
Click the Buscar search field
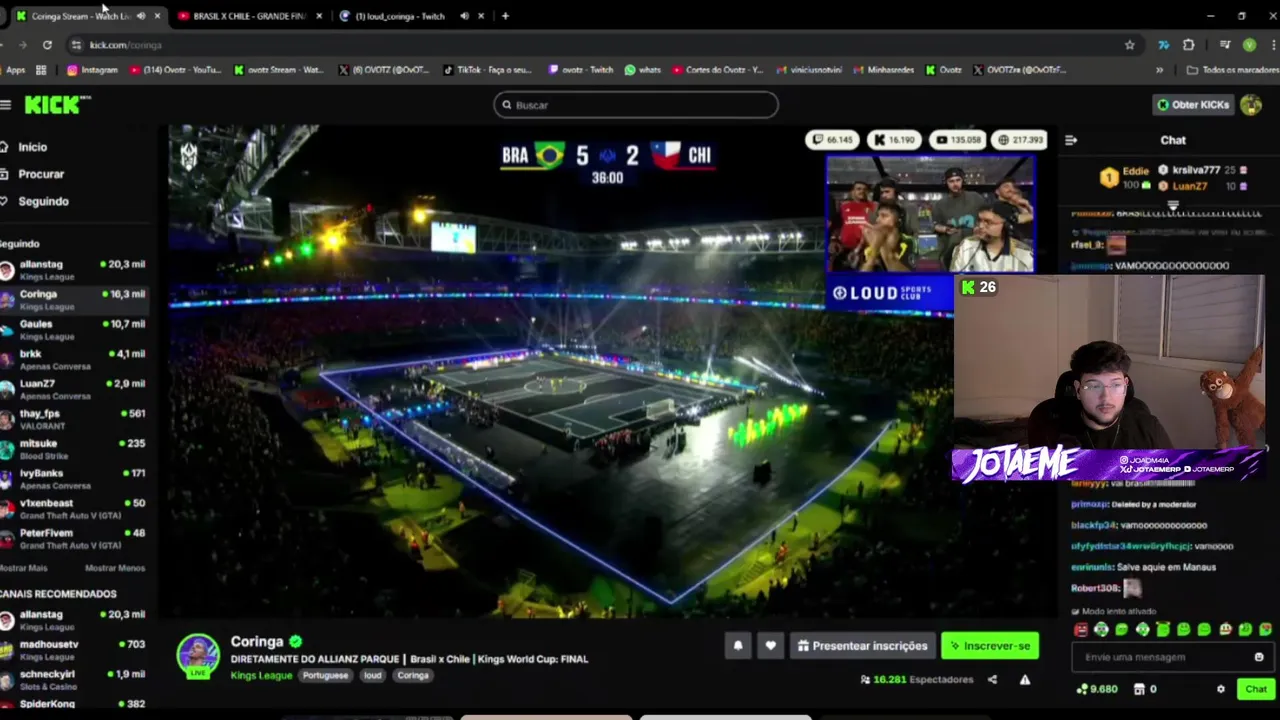(636, 105)
